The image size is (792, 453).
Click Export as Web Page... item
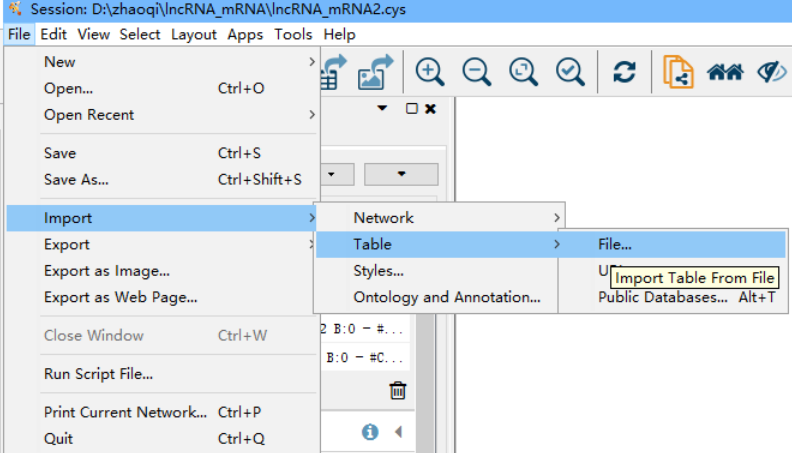click(120, 297)
